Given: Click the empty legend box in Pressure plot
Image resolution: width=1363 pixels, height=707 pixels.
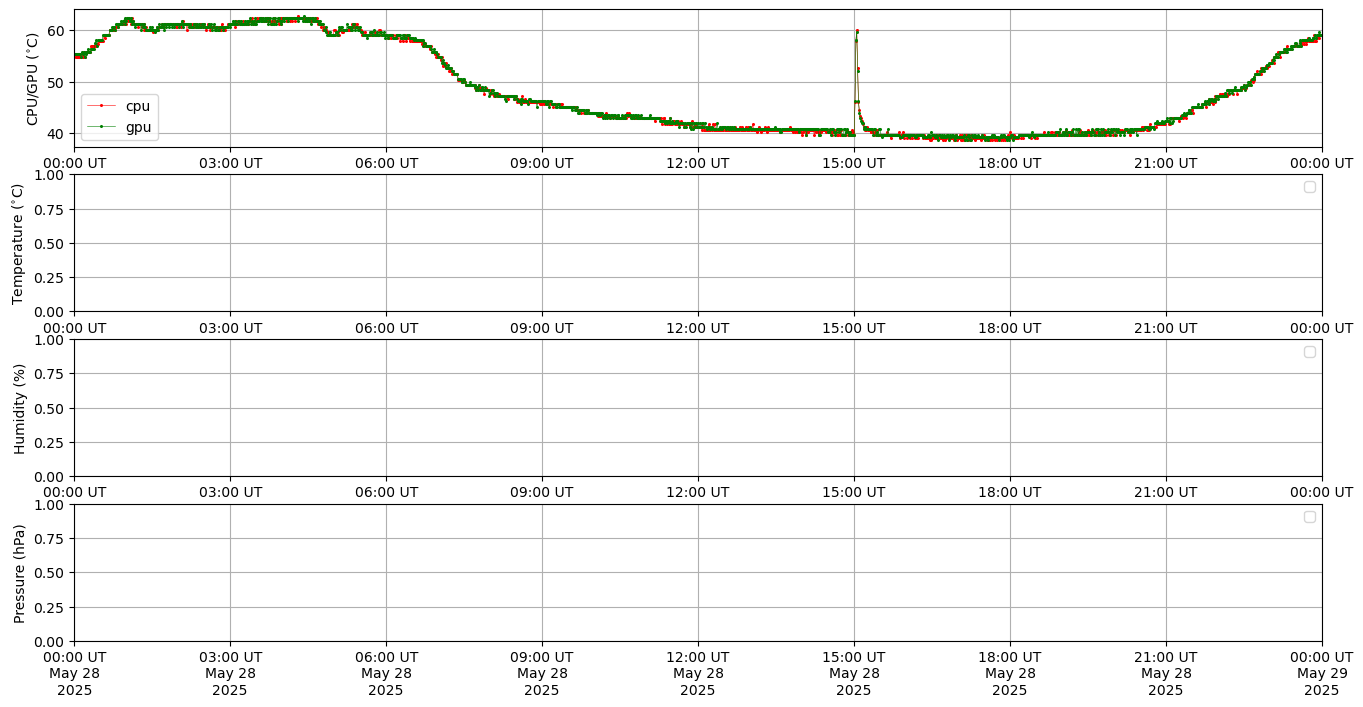Looking at the screenshot, I should 1310,517.
